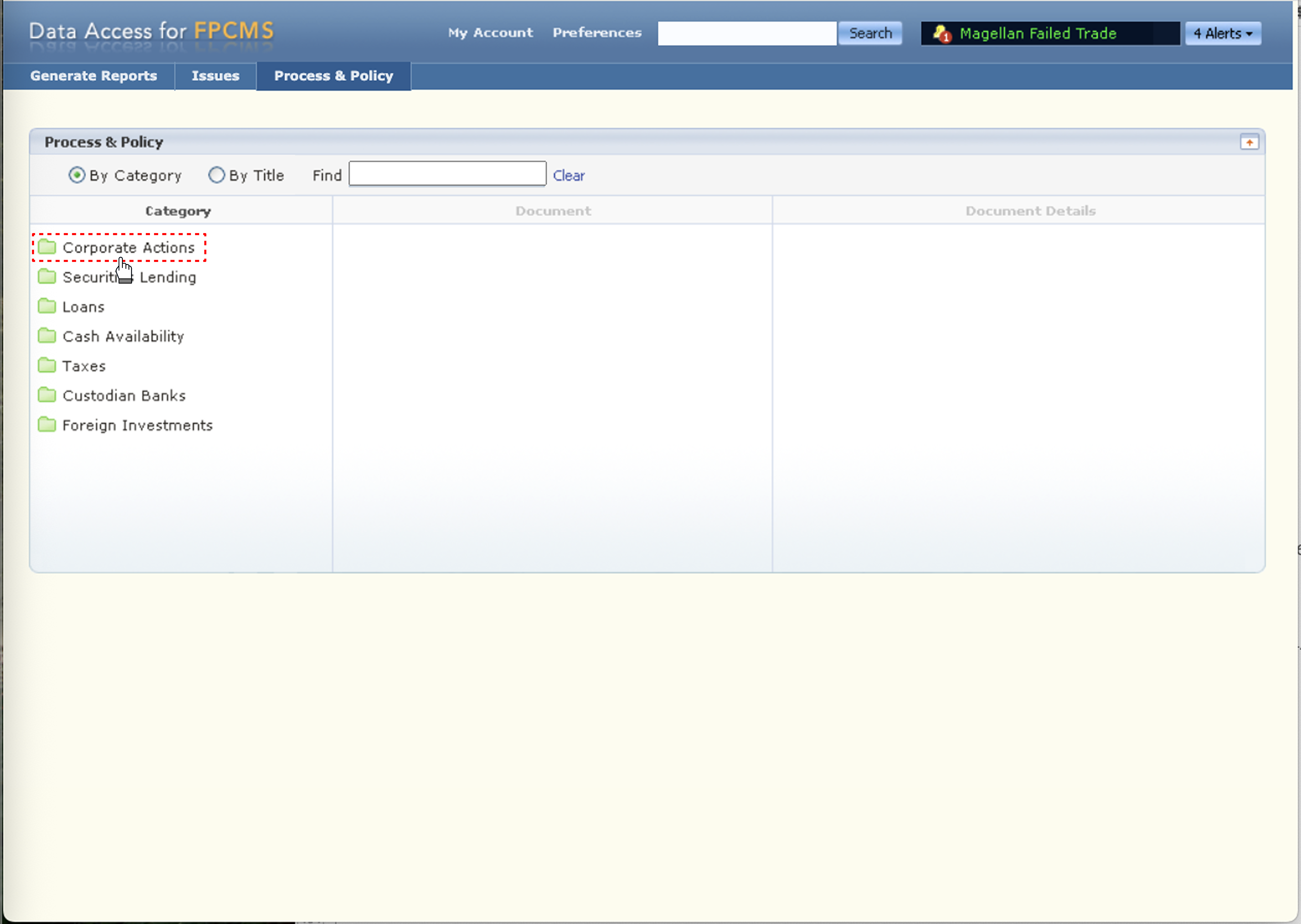Switch to the Generate Reports tab
The height and width of the screenshot is (924, 1301).
[93, 76]
